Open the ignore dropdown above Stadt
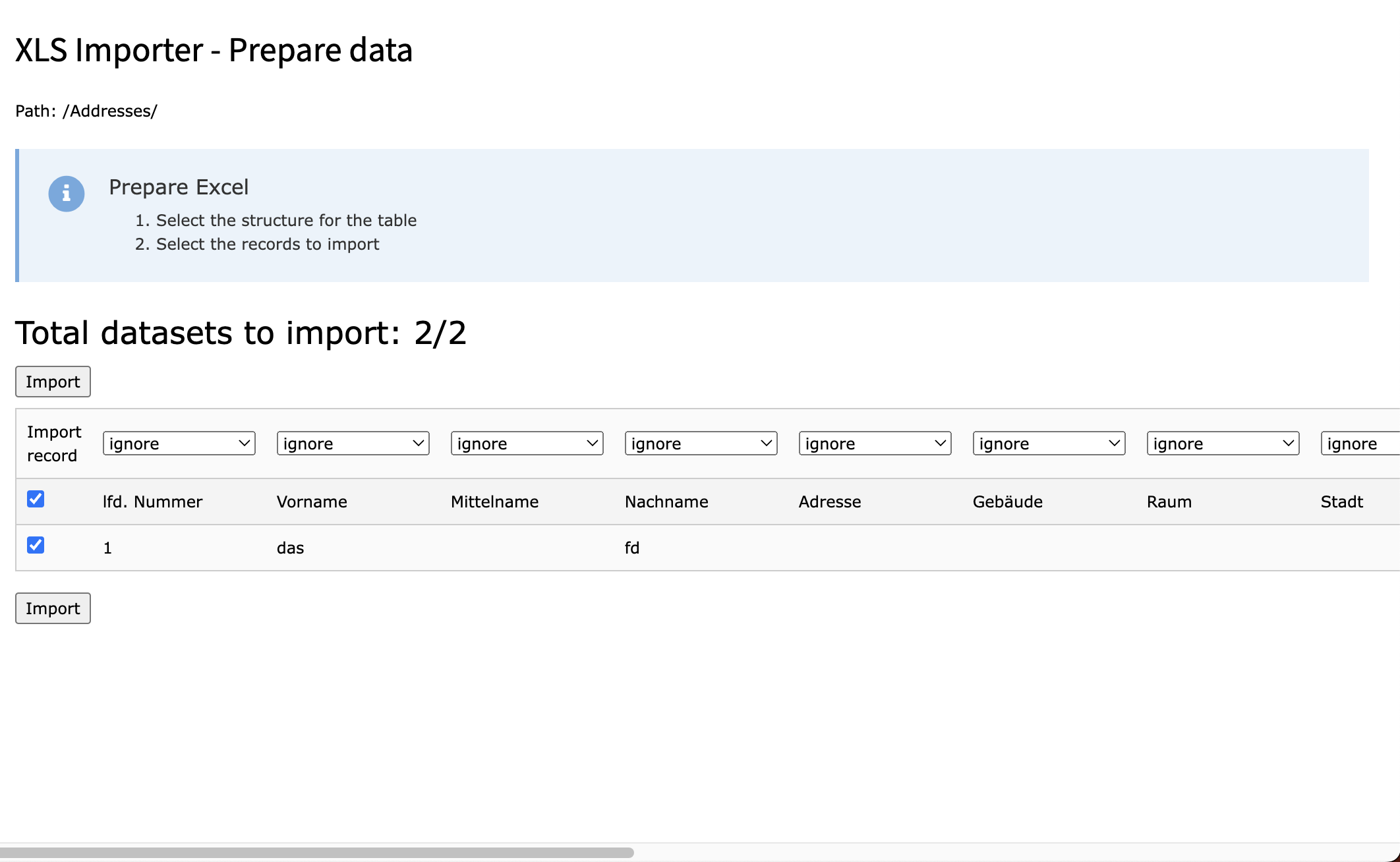1400x862 pixels. (x=1360, y=444)
